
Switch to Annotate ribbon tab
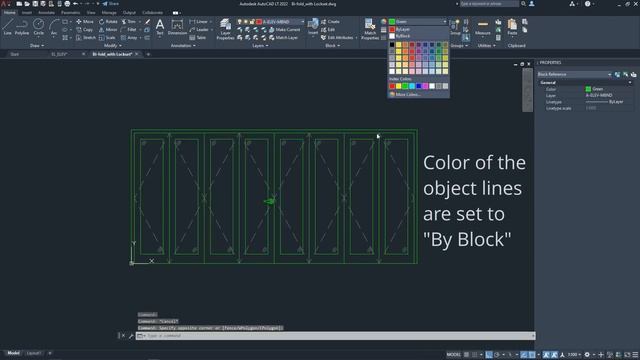[46, 13]
